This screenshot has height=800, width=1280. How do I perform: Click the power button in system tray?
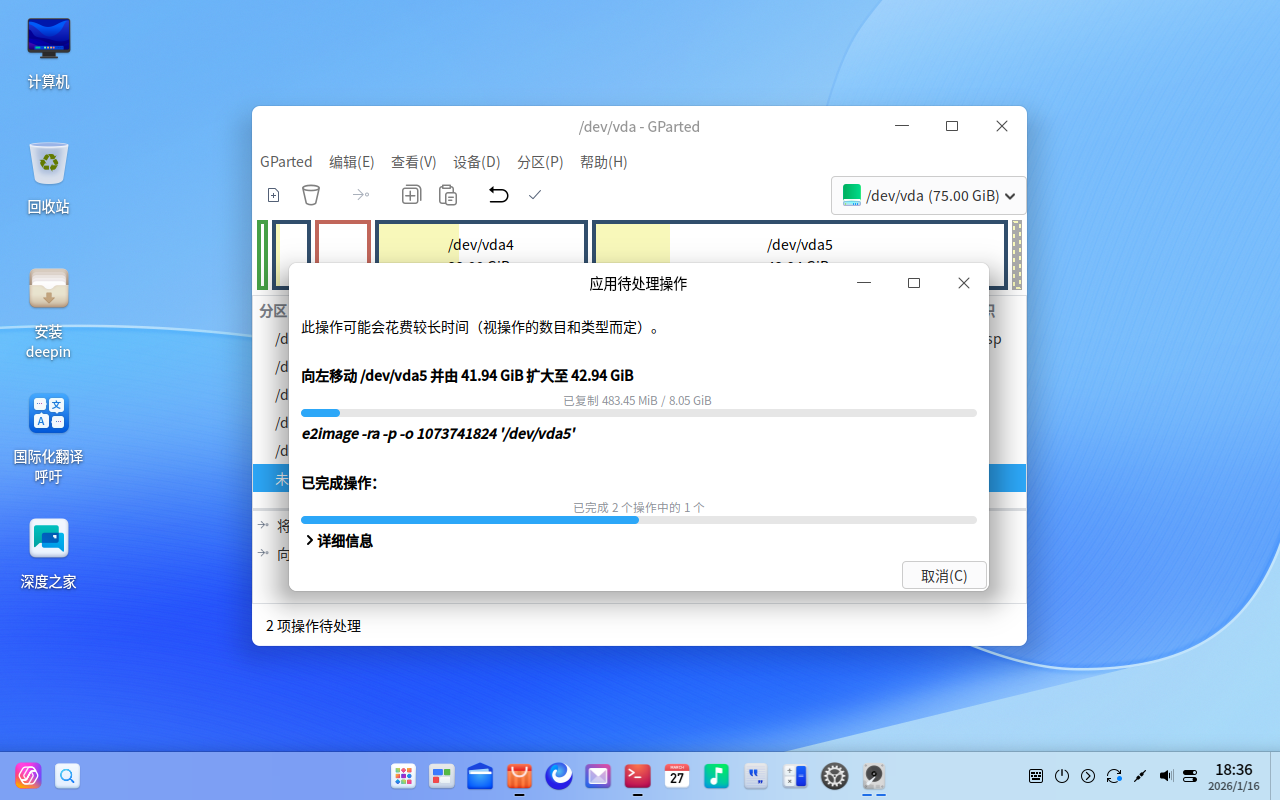point(1061,776)
